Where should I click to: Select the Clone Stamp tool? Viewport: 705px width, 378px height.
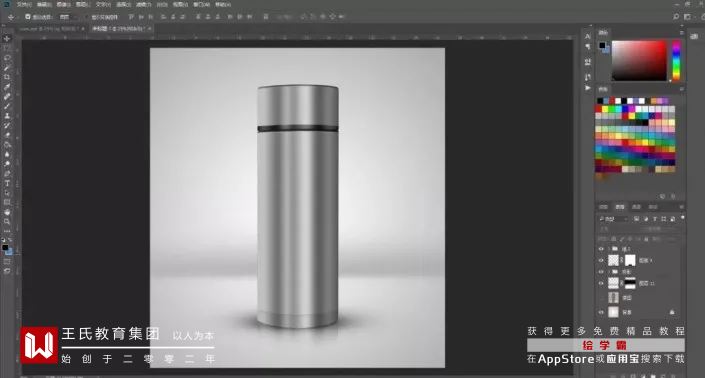[7, 116]
